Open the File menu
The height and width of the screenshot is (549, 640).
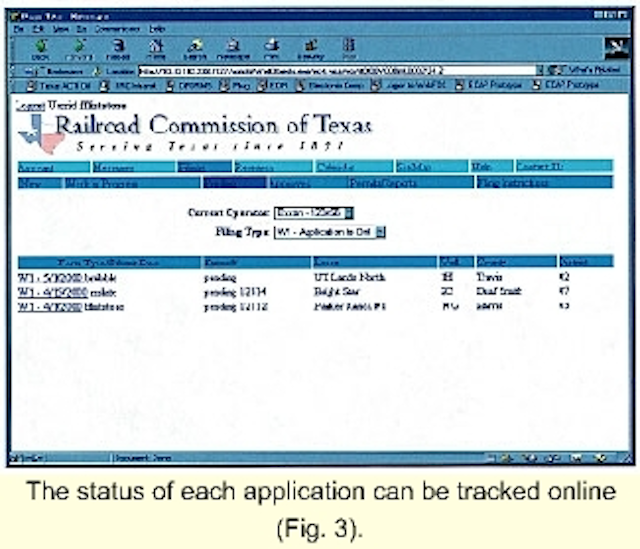[19, 29]
